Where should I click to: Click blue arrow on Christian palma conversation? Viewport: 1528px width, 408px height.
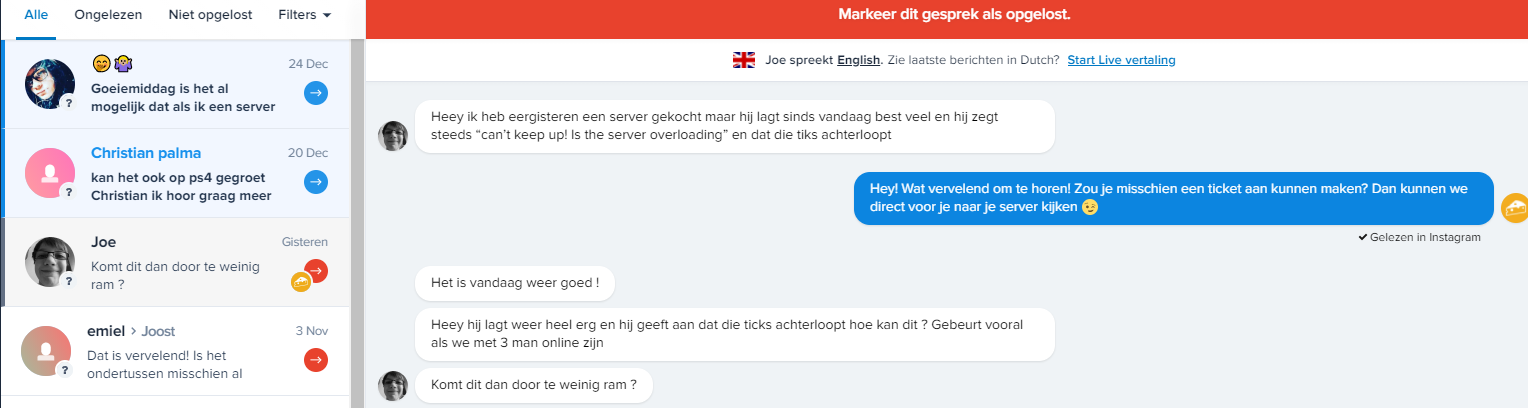[x=316, y=182]
